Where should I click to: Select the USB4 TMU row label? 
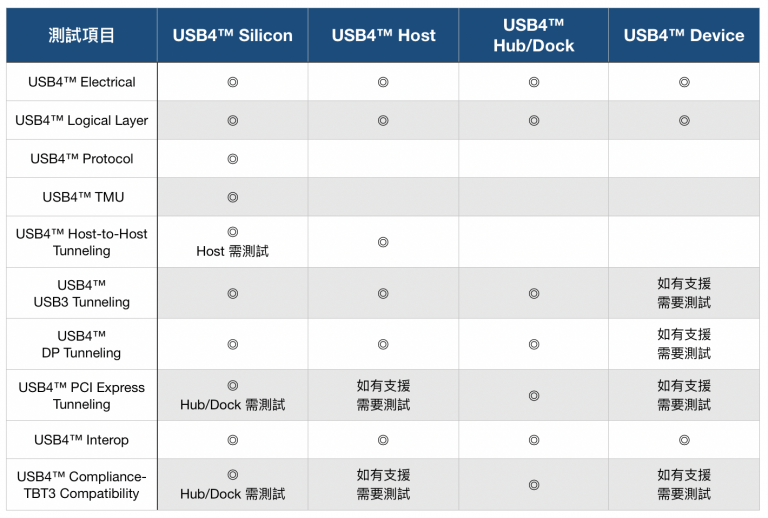pyautogui.click(x=81, y=197)
